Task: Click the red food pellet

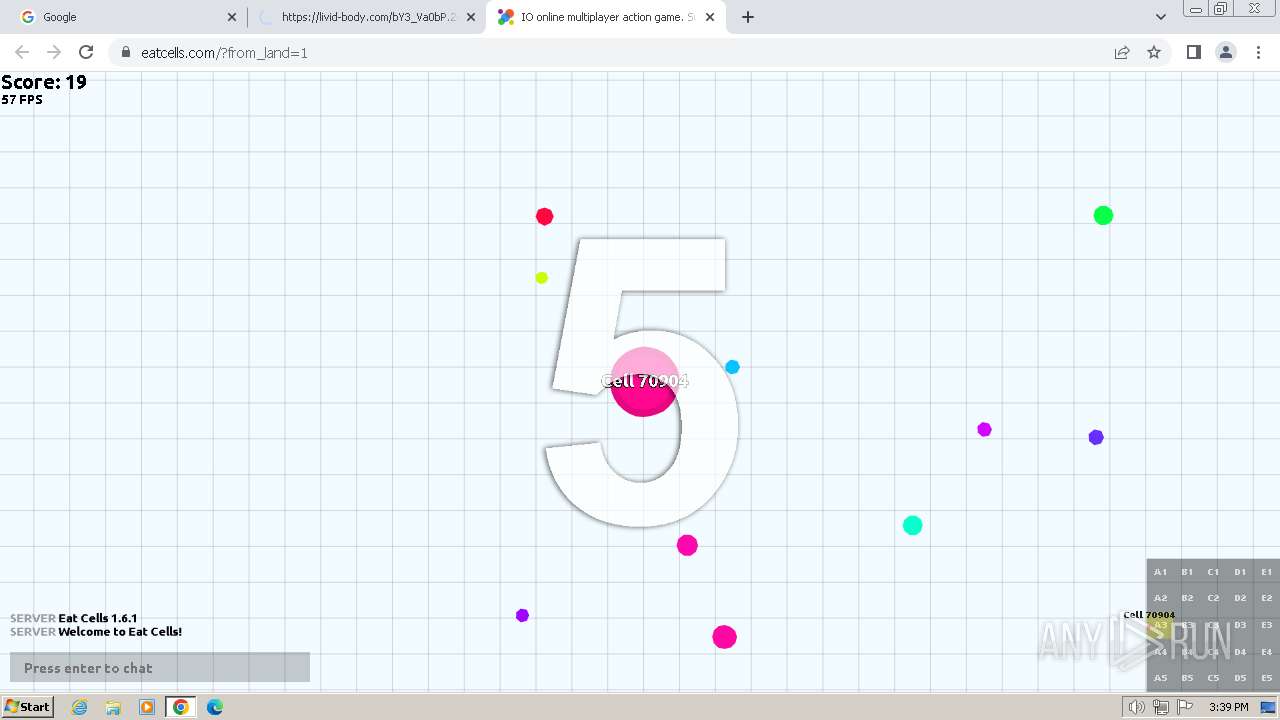Action: point(544,216)
